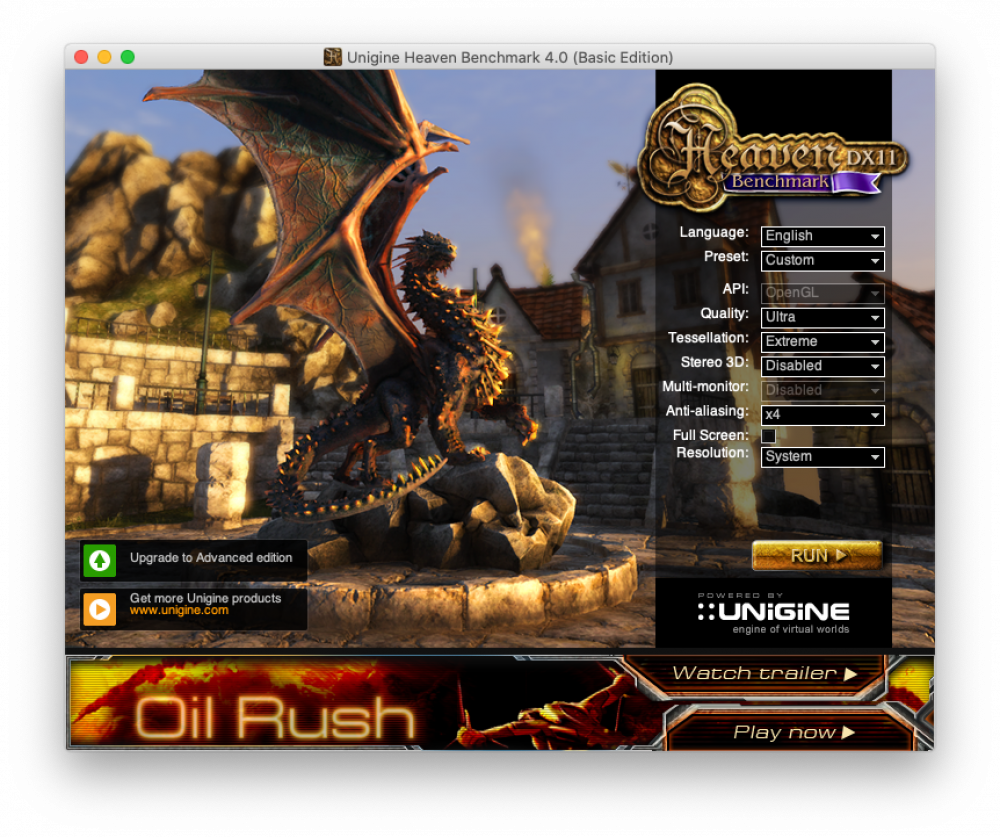Click Upgrade to Advanced edition
The image size is (1000, 837).
(x=211, y=558)
